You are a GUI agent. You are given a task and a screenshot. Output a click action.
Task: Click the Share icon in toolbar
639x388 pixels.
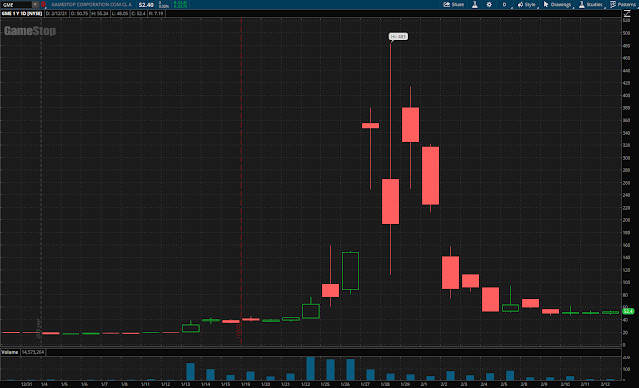coord(447,4)
